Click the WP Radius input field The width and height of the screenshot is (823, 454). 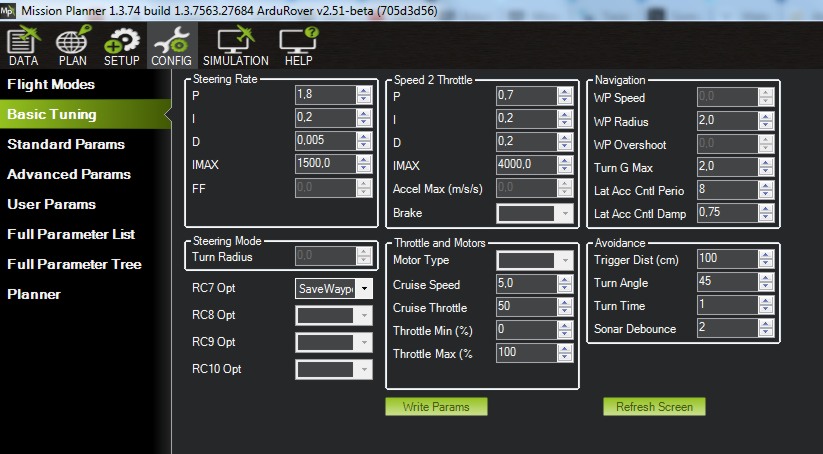(725, 122)
